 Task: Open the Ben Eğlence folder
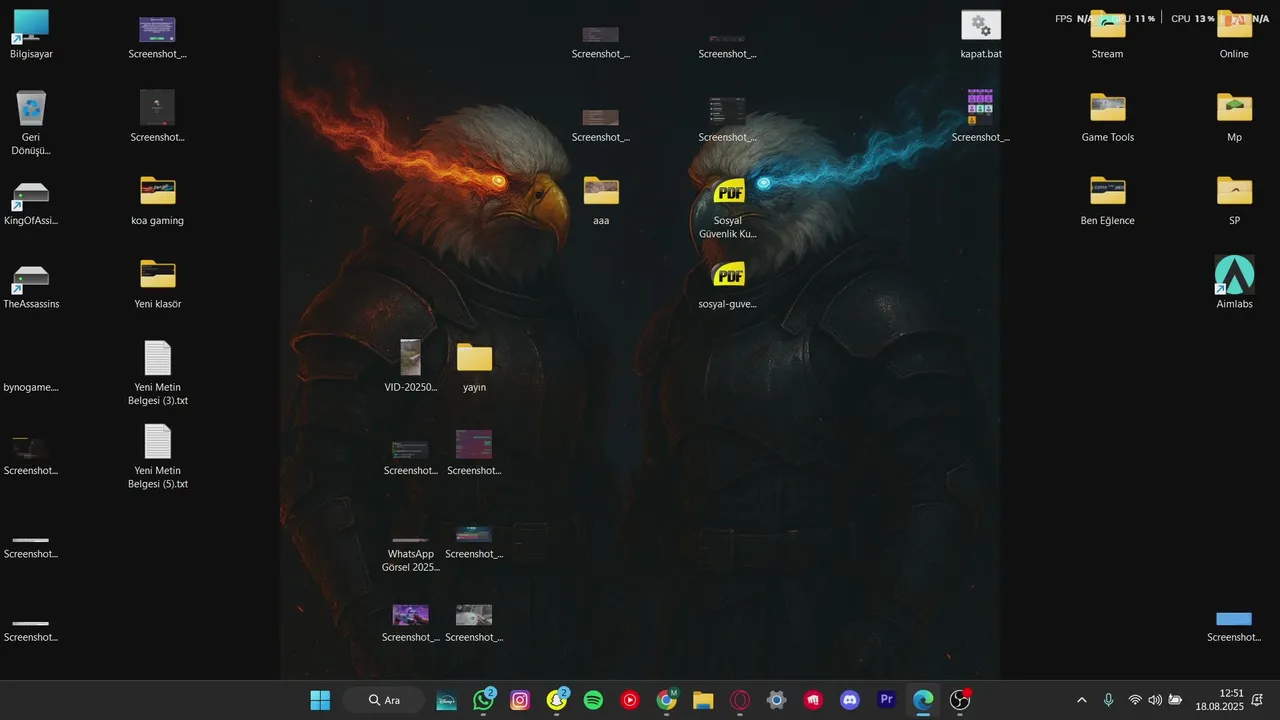[x=1107, y=201]
